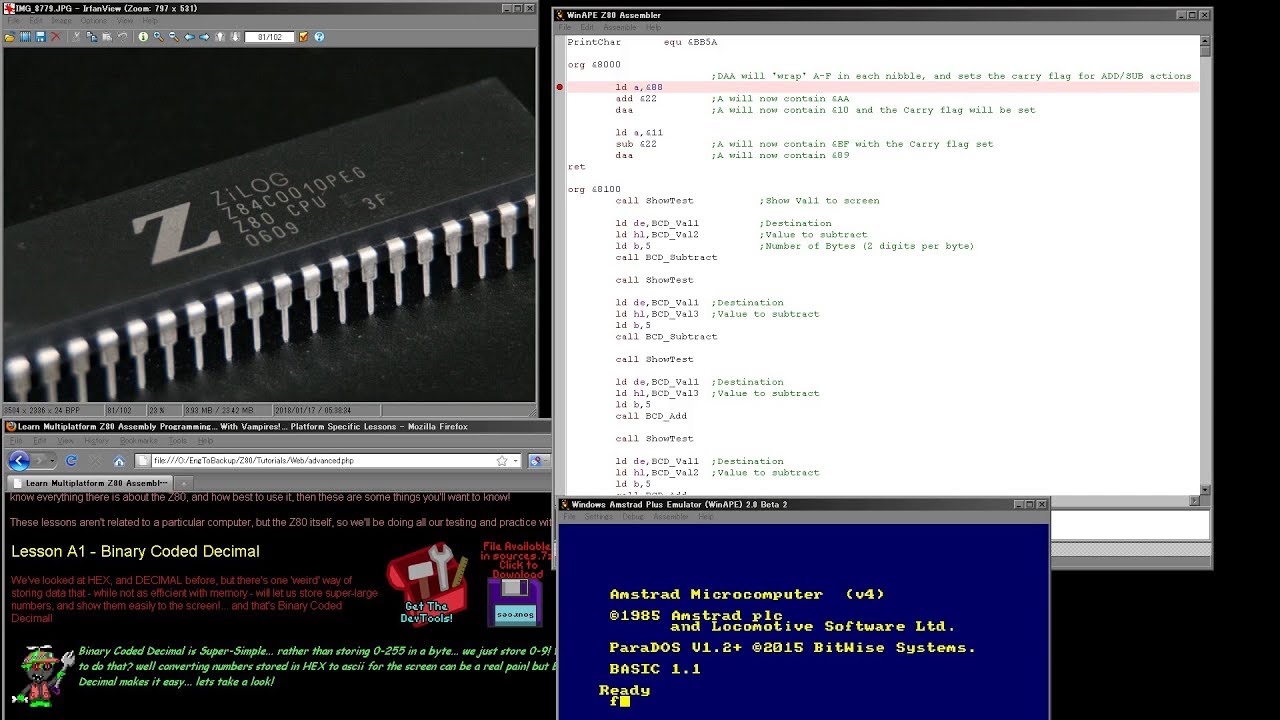
Task: Click the 81/102 image counter field
Action: pos(269,37)
